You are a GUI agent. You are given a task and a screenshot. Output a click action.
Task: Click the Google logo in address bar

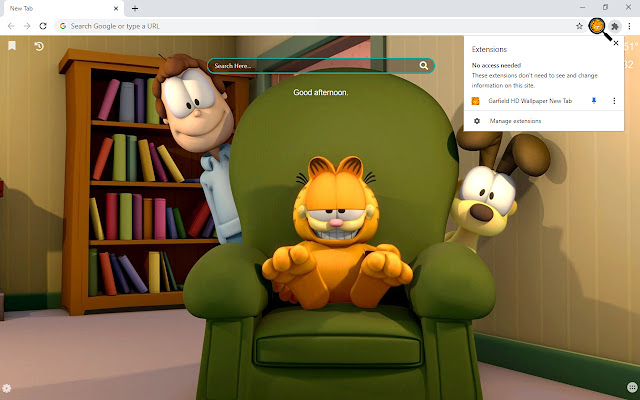(x=63, y=26)
